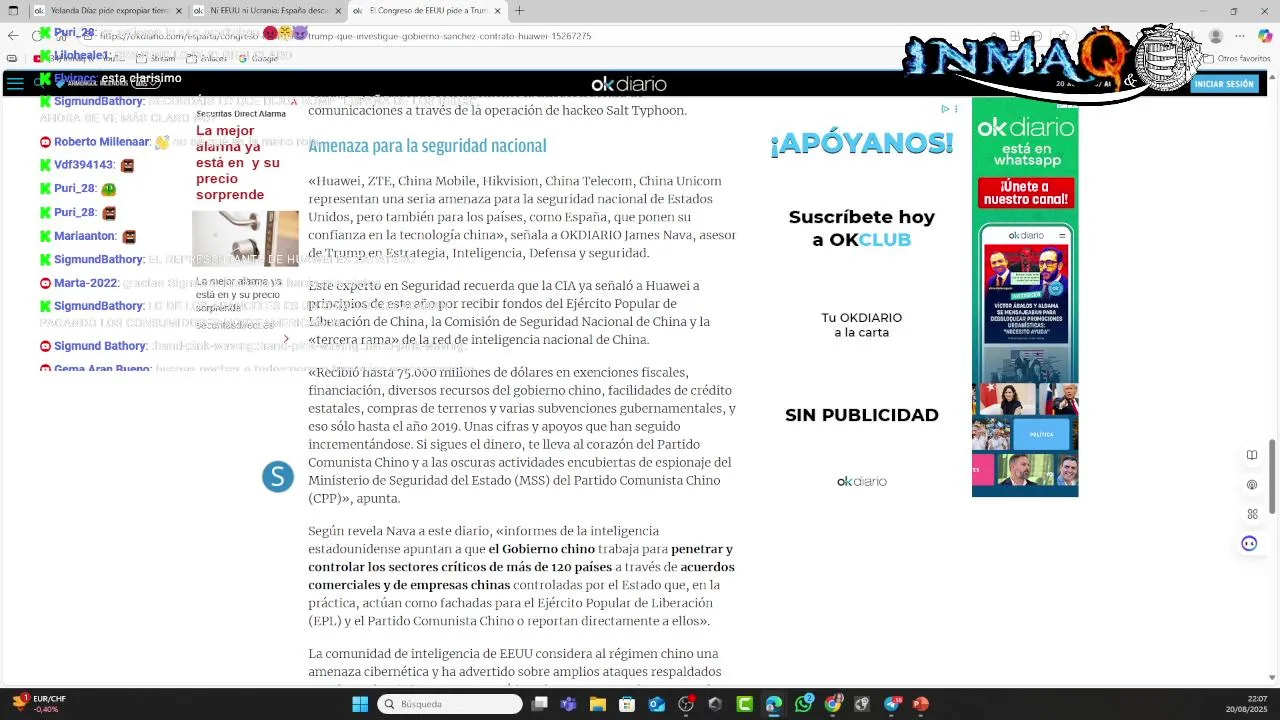Open Microsoft Teams from the taskbar

pyautogui.click(x=569, y=704)
